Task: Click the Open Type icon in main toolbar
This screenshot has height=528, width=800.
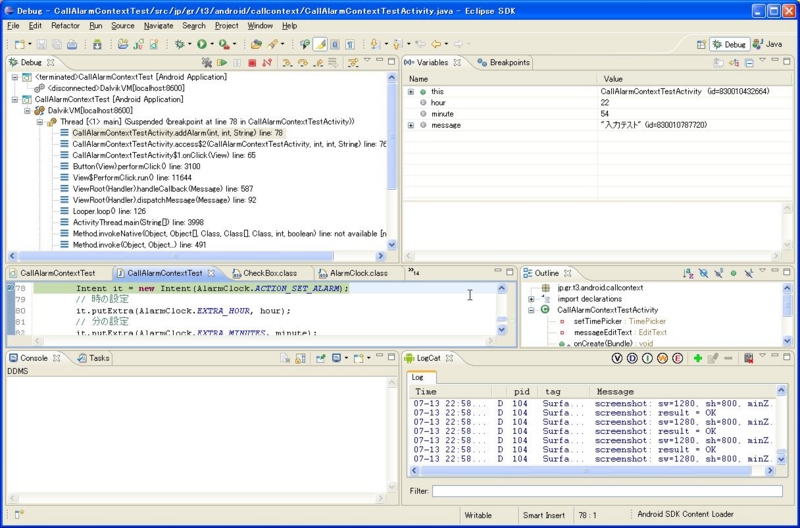Action: point(256,44)
